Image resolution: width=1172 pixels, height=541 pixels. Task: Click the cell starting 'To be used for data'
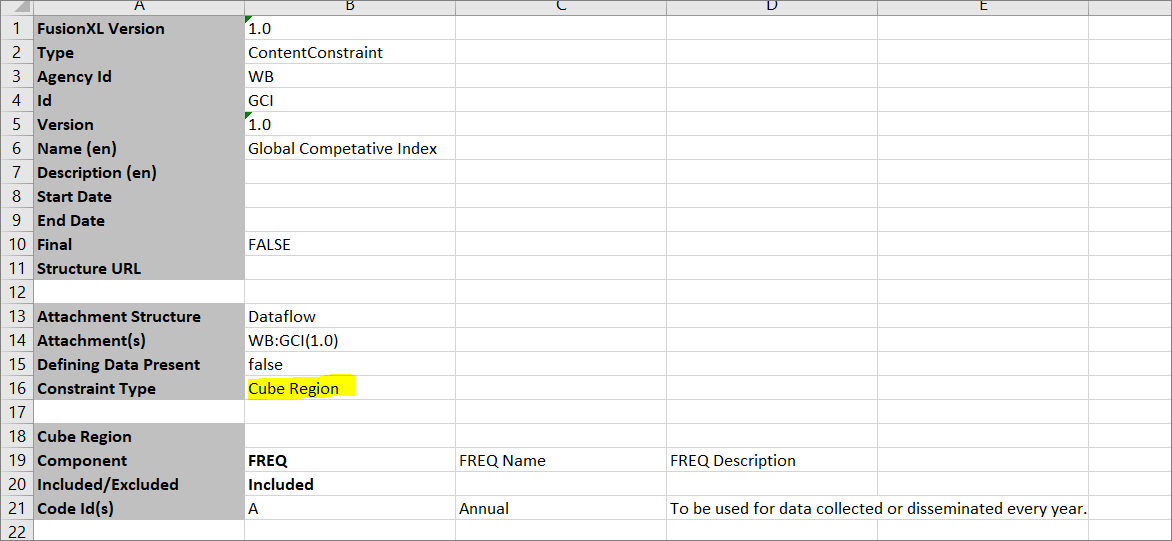(877, 509)
